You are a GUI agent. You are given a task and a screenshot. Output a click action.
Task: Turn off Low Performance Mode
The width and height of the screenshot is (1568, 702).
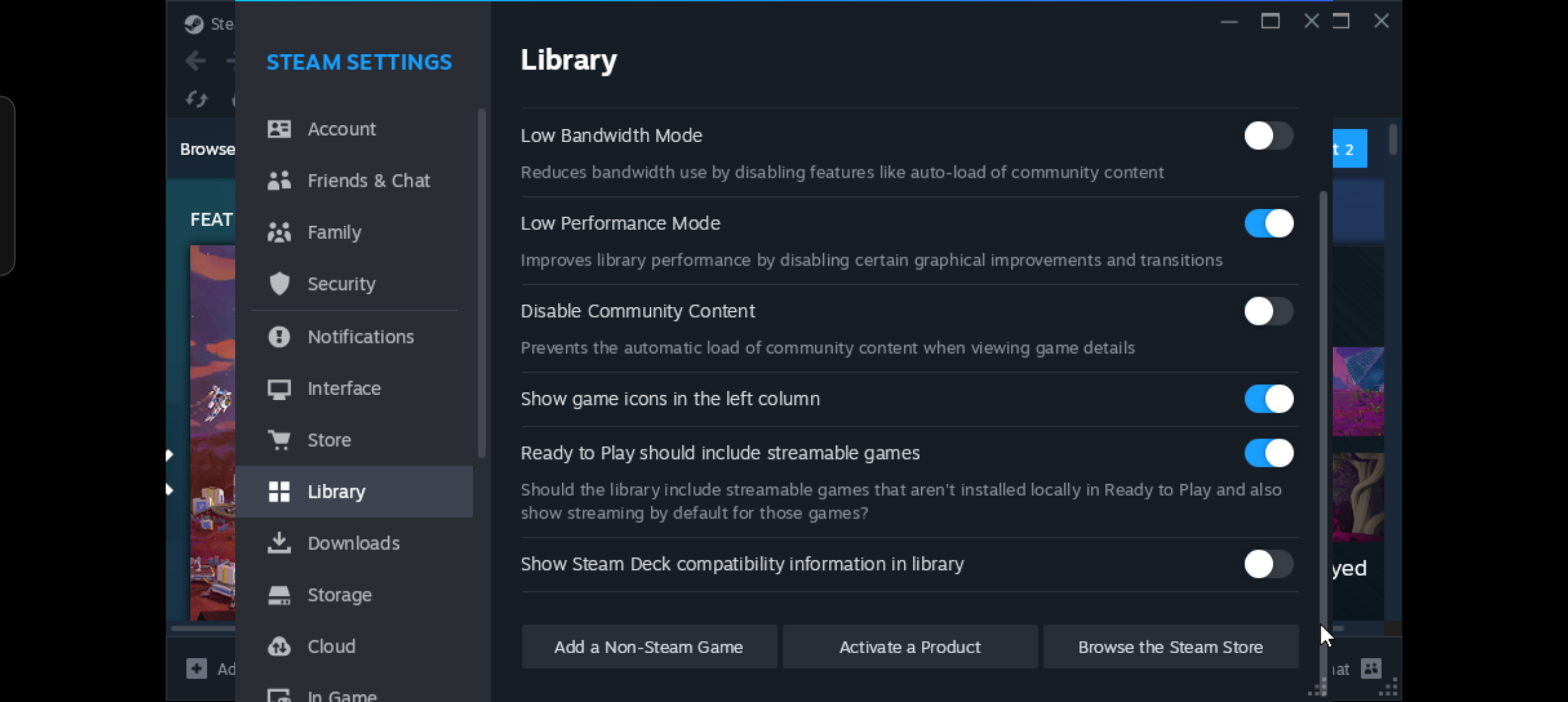click(x=1268, y=224)
